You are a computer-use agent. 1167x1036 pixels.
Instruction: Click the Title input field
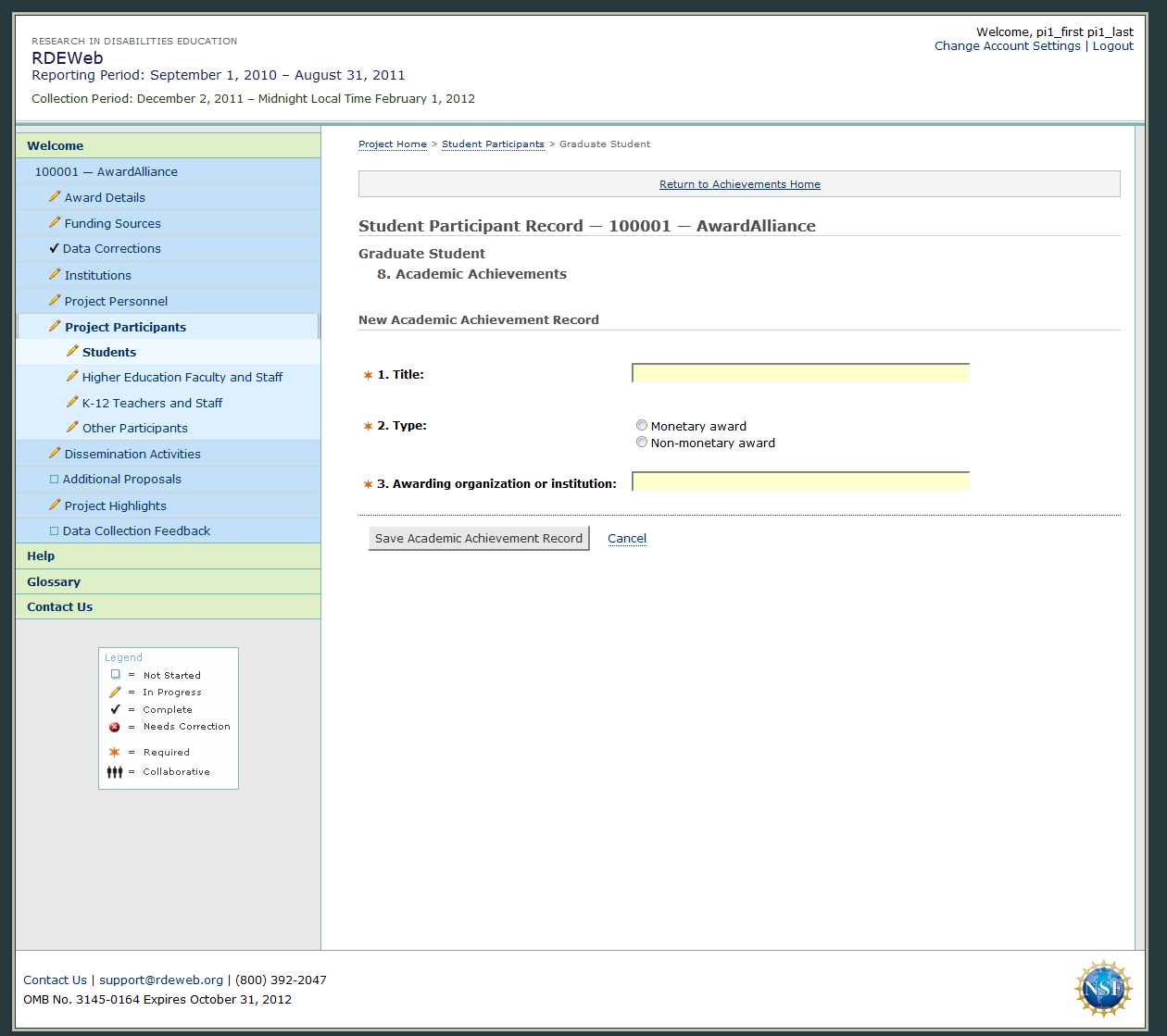point(800,373)
